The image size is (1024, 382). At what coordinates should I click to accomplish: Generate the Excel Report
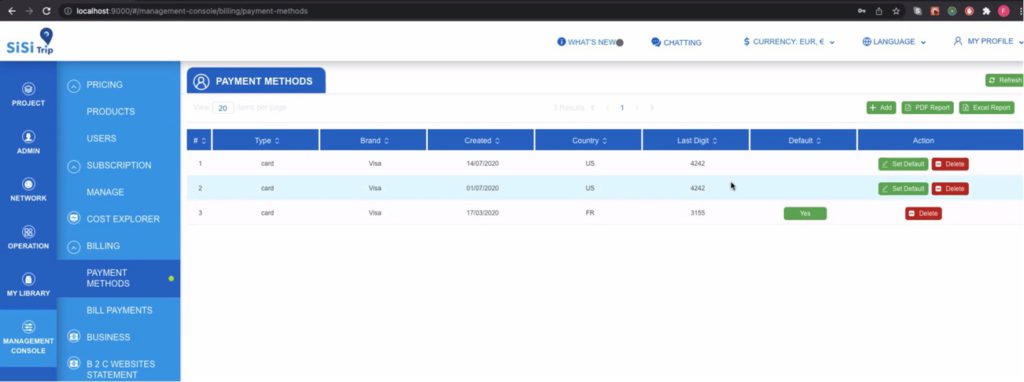986,108
